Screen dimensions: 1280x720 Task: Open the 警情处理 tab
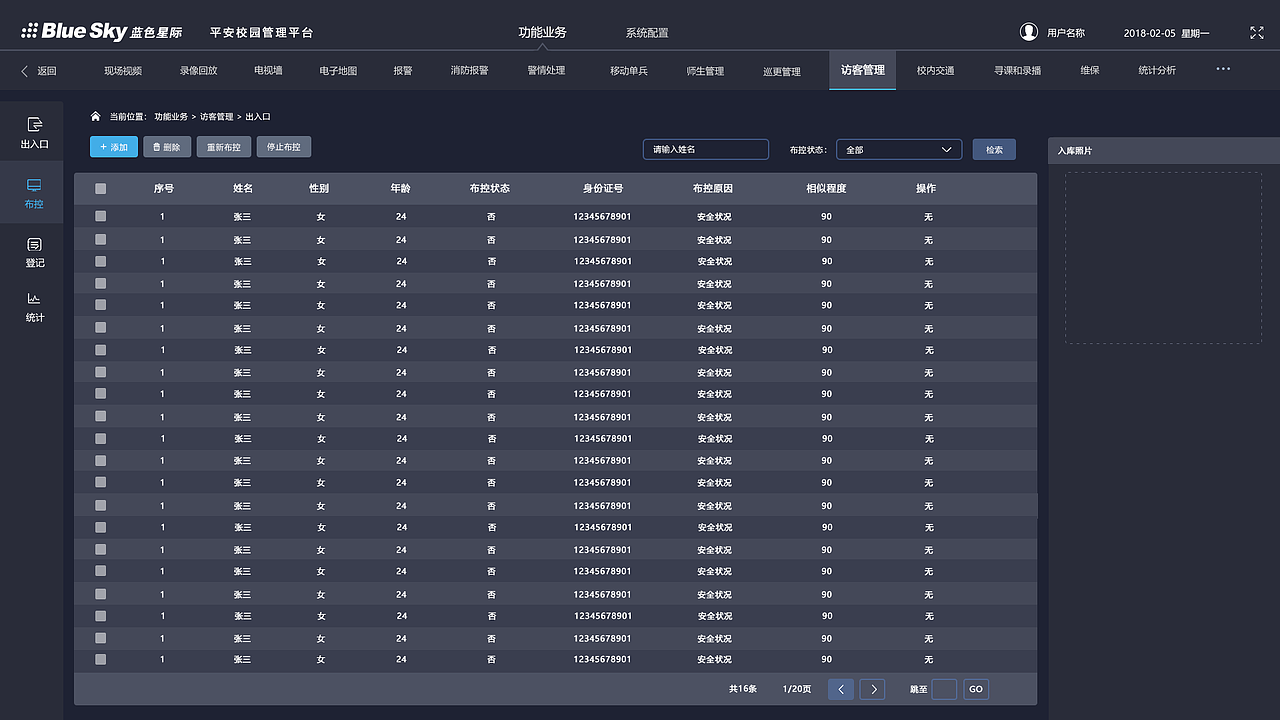[546, 71]
